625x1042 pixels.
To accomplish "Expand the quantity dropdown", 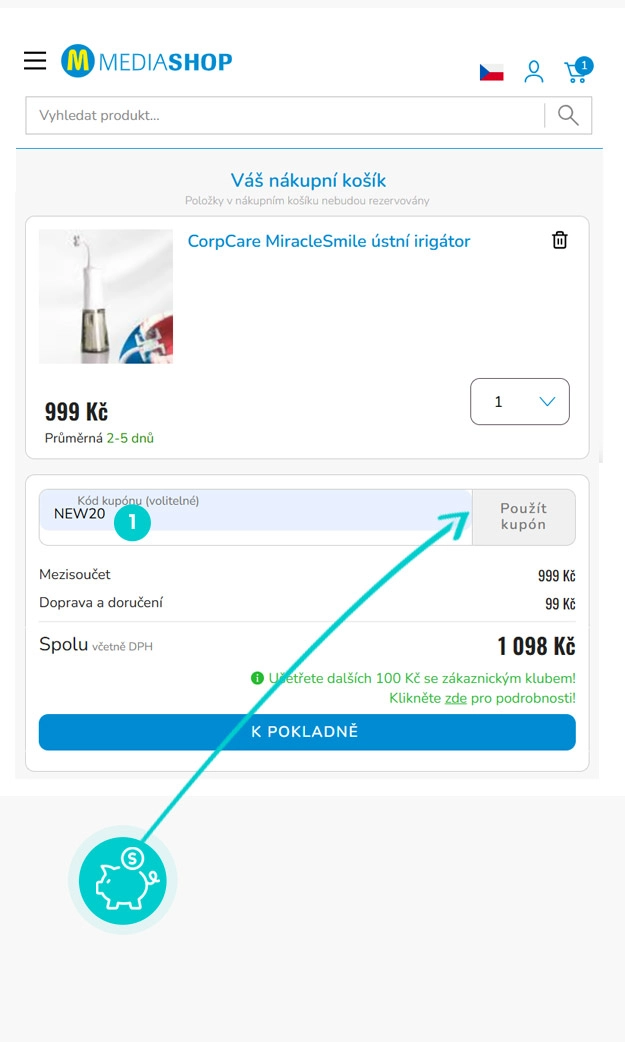I will pyautogui.click(x=520, y=401).
